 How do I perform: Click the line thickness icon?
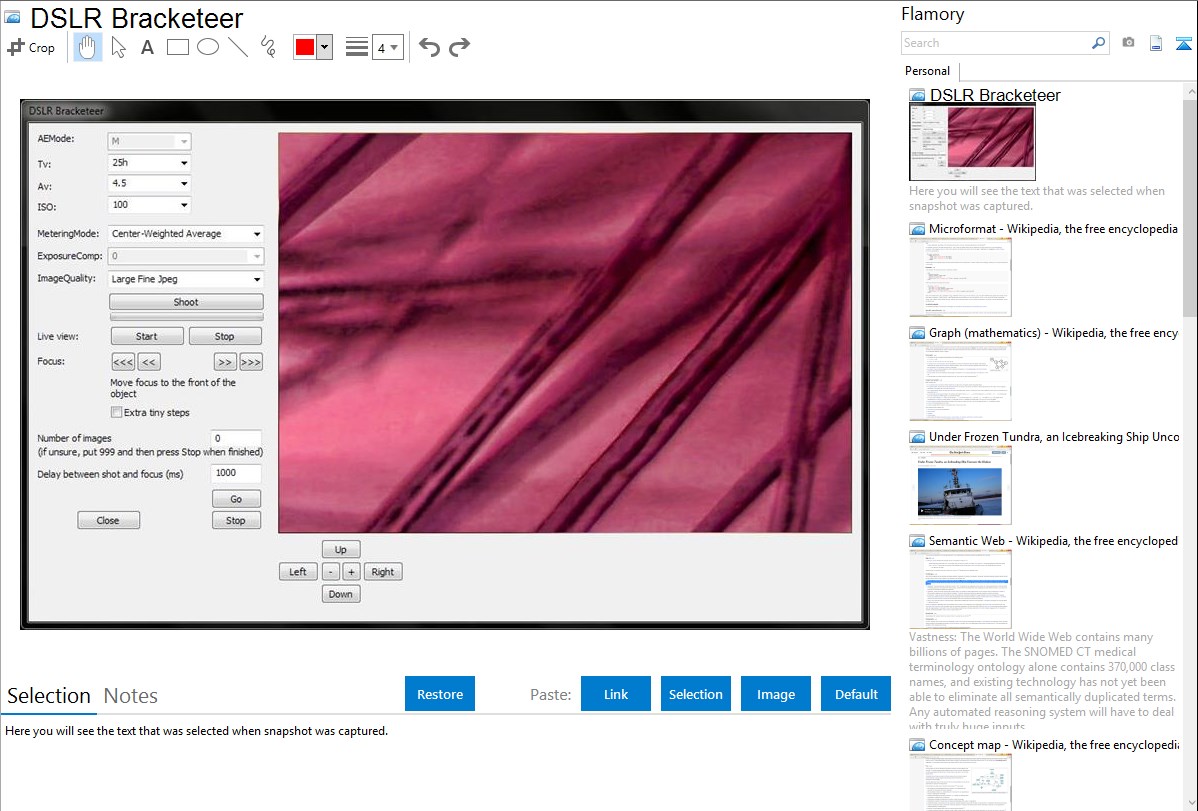pos(356,47)
